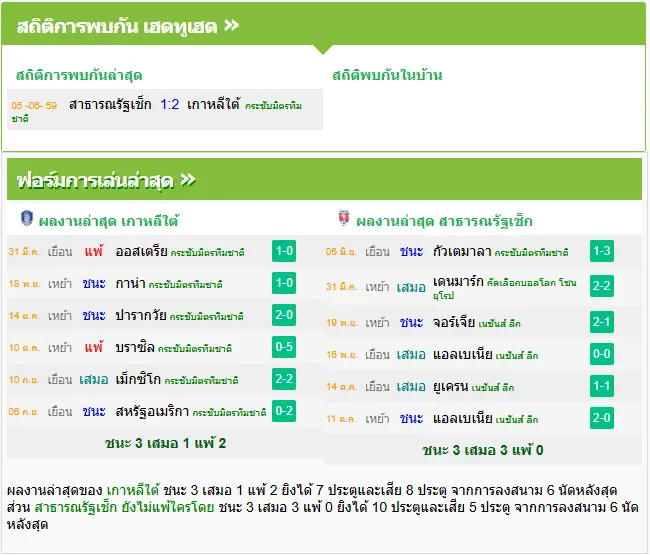Click the Czech Republic team crest icon
Screen dimensions: 650x555
(x=344, y=218)
